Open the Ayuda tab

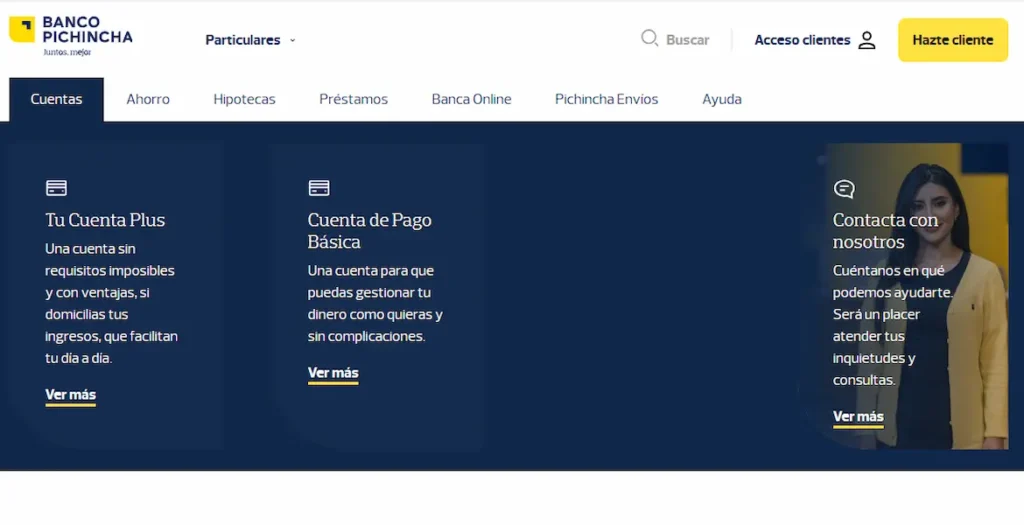pyautogui.click(x=722, y=99)
